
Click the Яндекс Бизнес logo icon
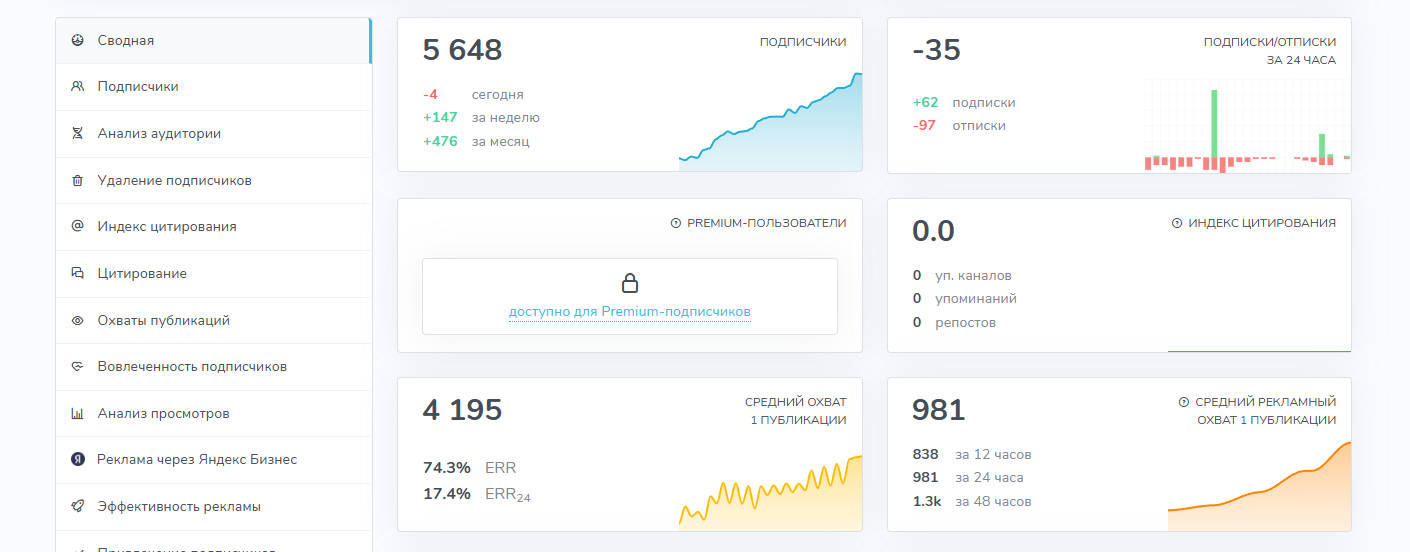click(77, 459)
